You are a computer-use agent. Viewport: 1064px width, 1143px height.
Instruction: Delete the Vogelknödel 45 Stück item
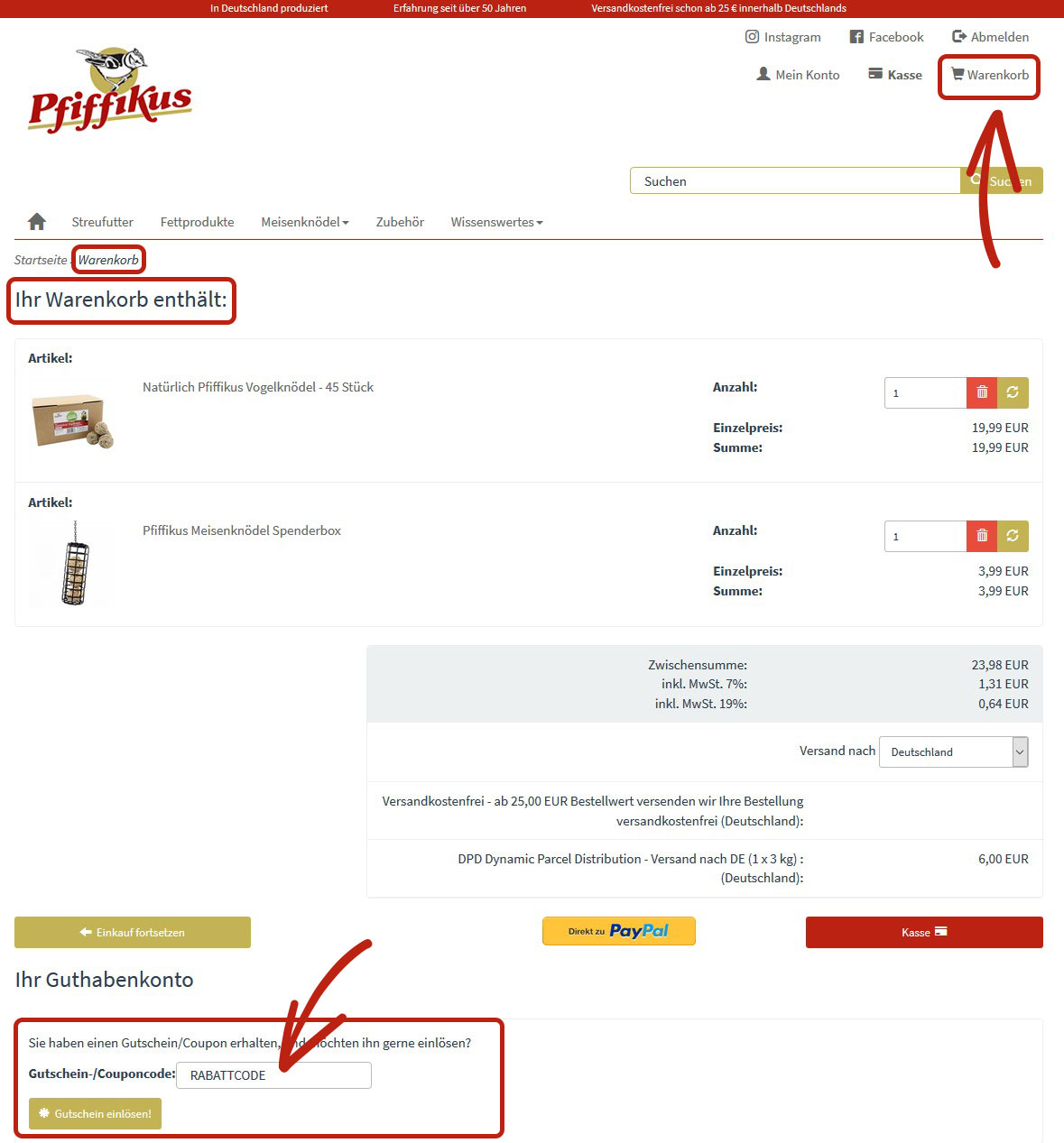(982, 392)
